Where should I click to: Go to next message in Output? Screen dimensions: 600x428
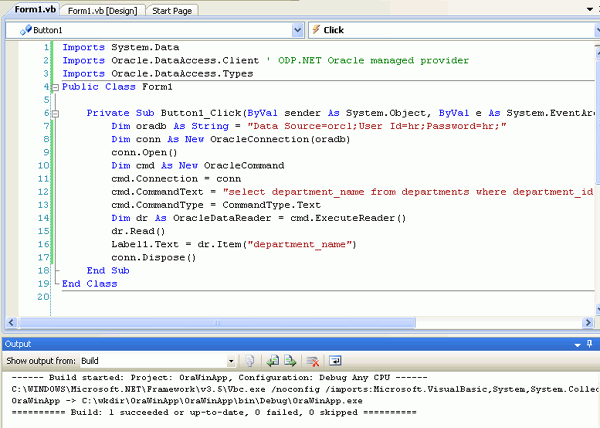point(289,360)
